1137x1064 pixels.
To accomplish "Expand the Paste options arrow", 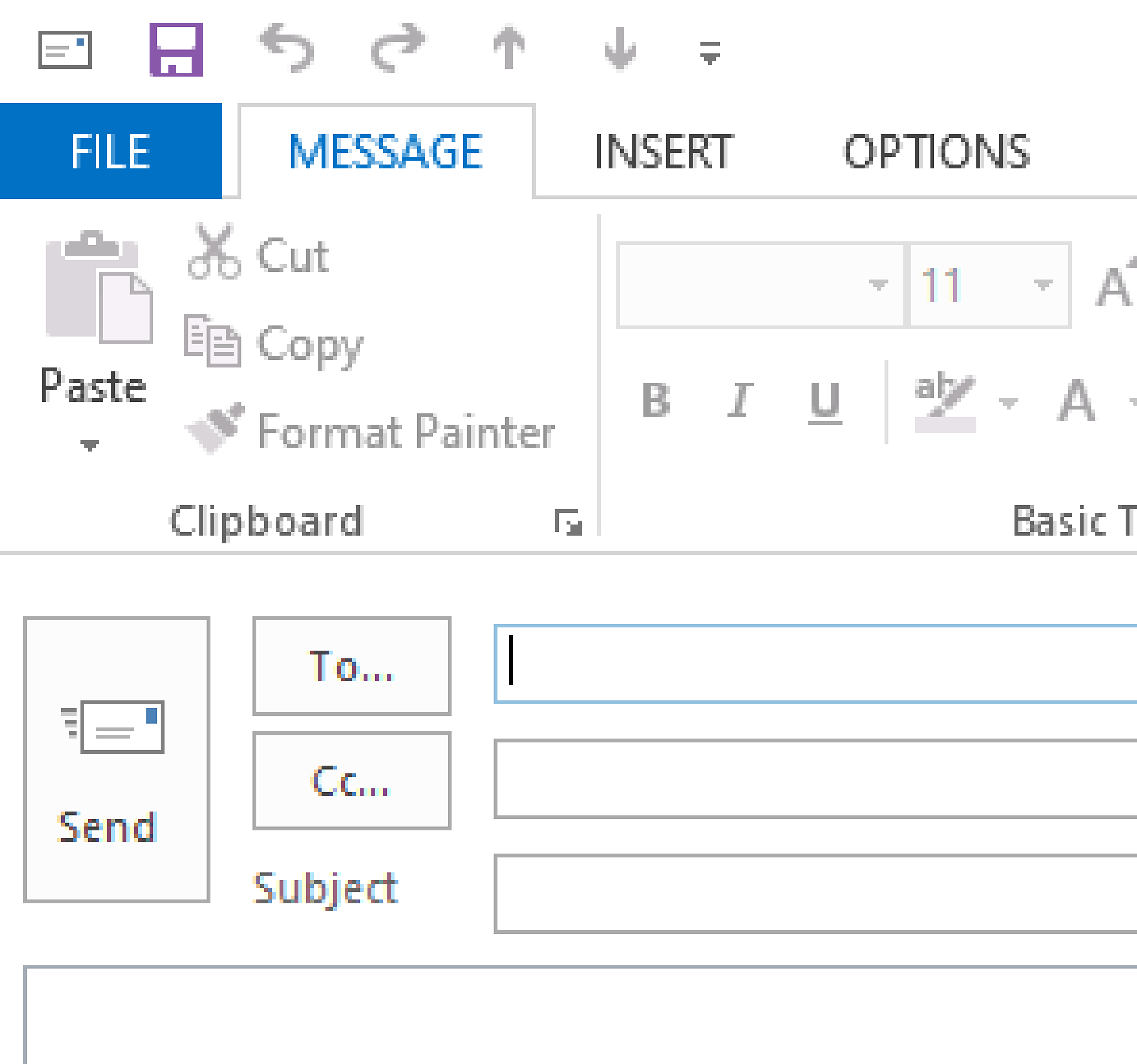I will click(x=90, y=445).
